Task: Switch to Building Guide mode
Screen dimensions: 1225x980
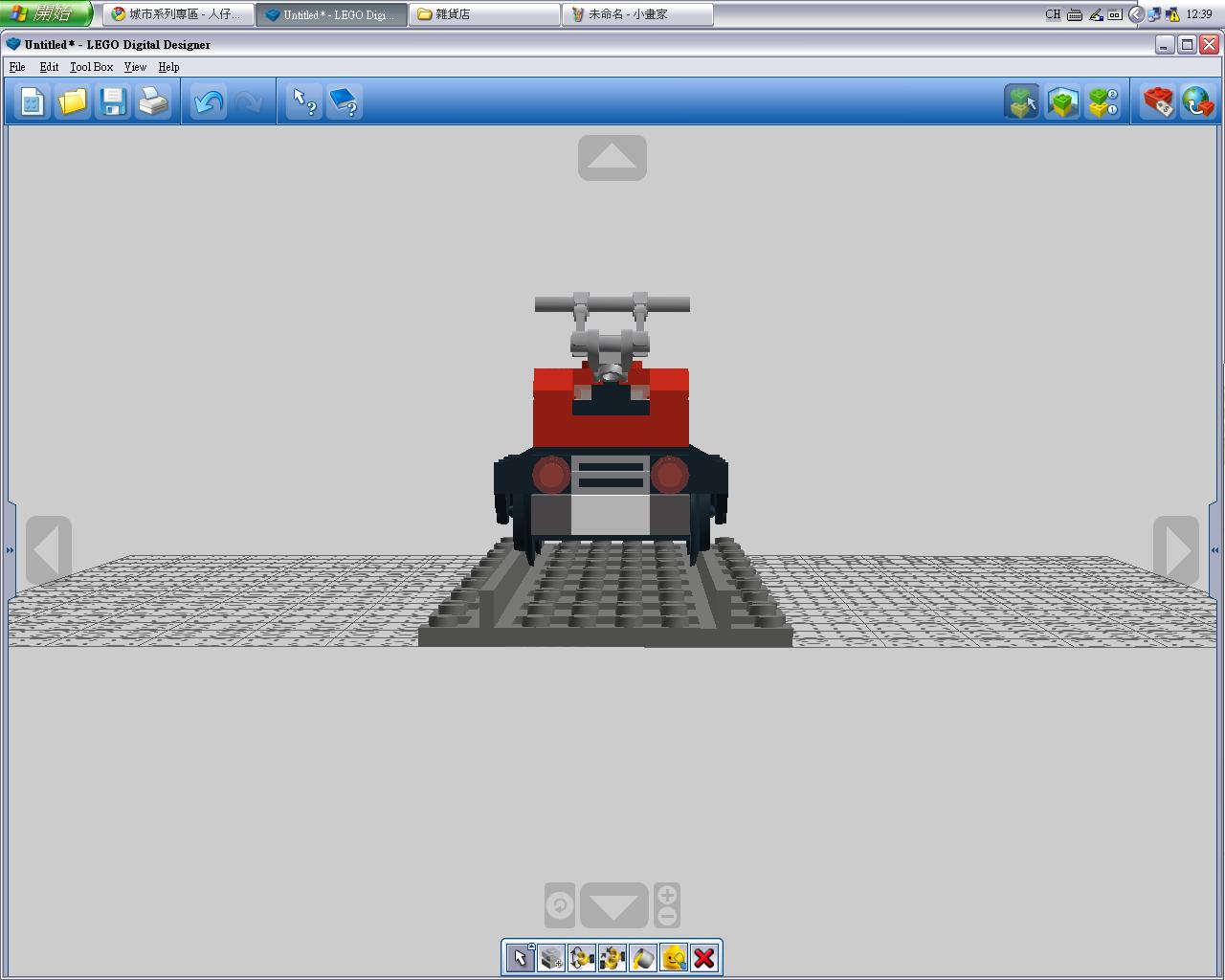Action: point(1102,101)
